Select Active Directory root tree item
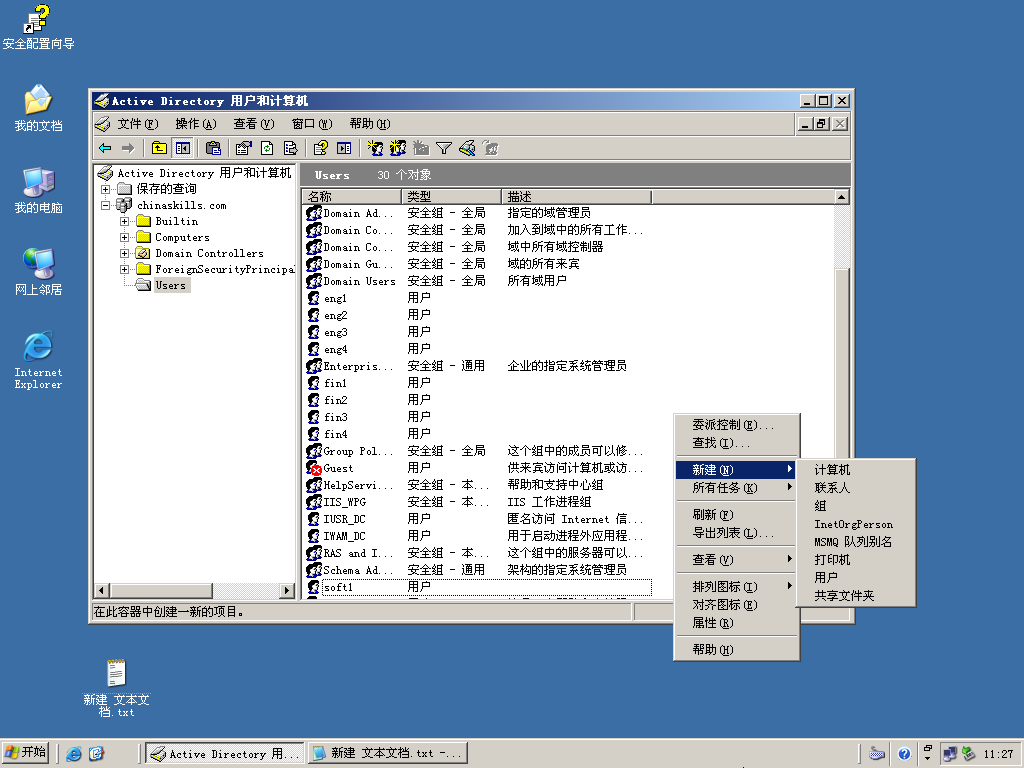1024x768 pixels. pos(204,173)
